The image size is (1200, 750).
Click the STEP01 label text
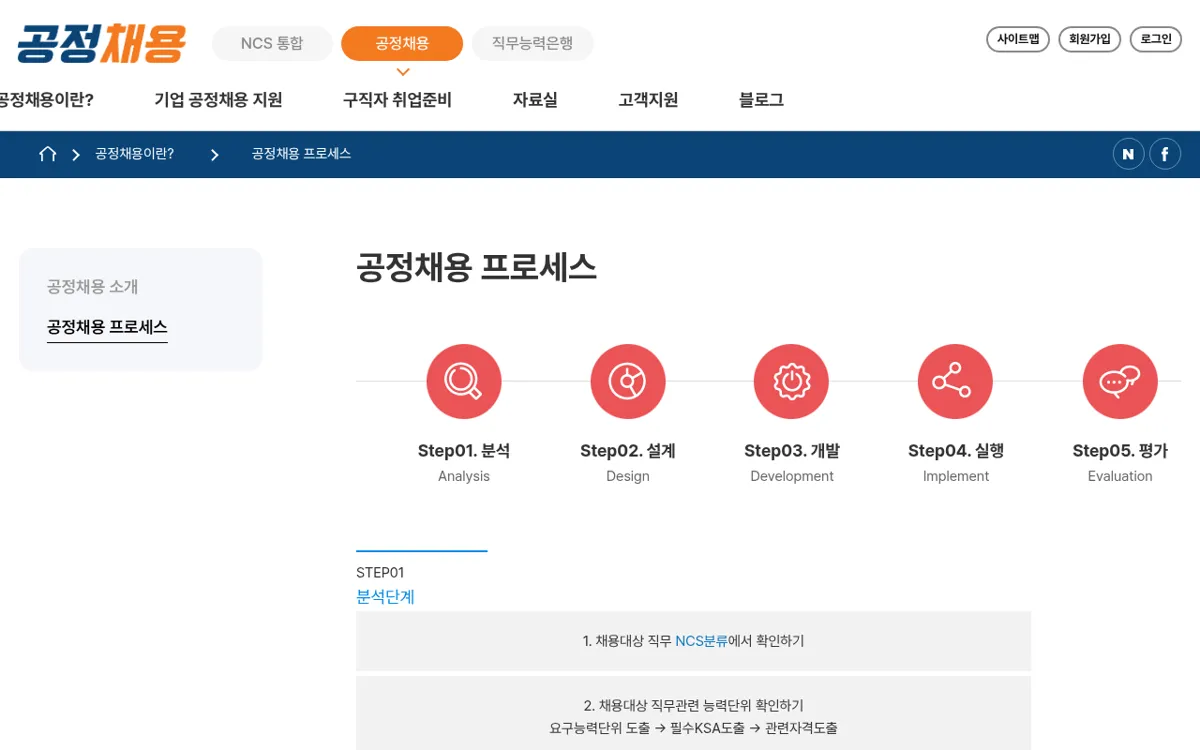point(380,573)
